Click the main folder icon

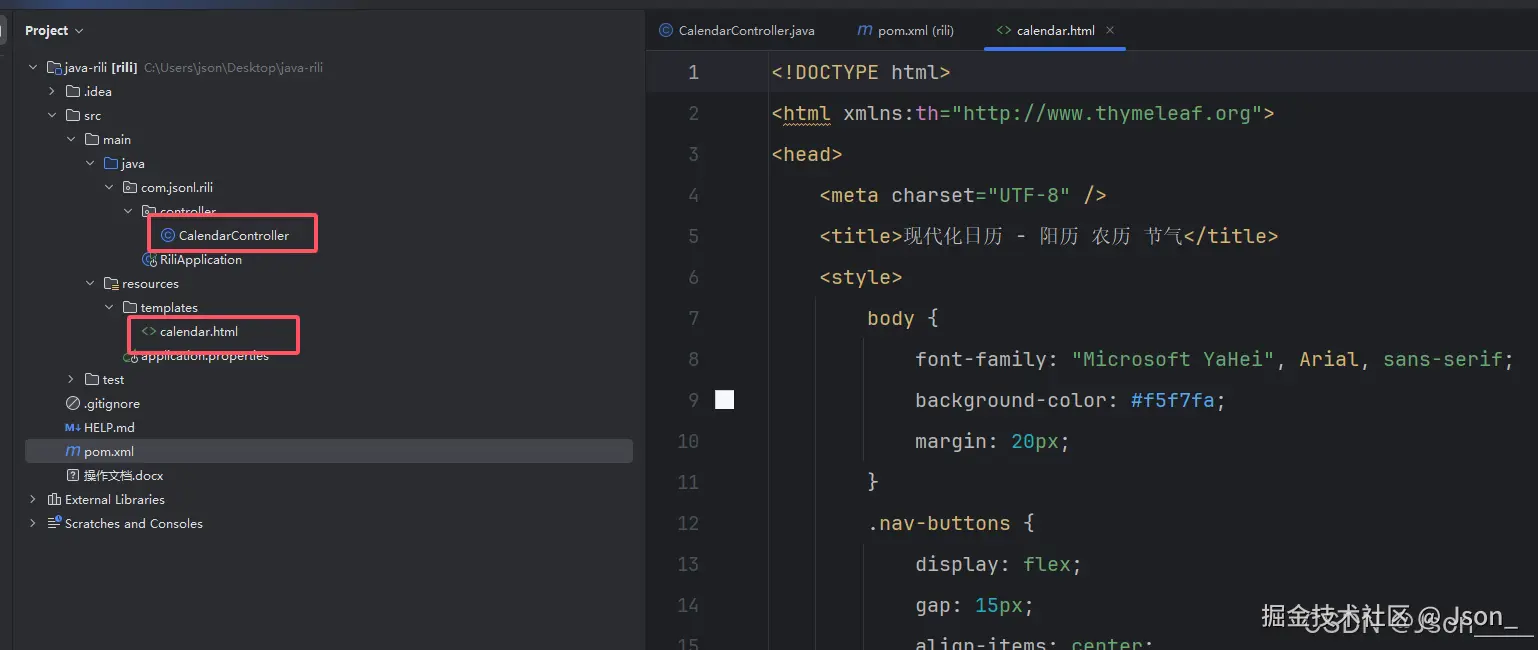click(92, 139)
